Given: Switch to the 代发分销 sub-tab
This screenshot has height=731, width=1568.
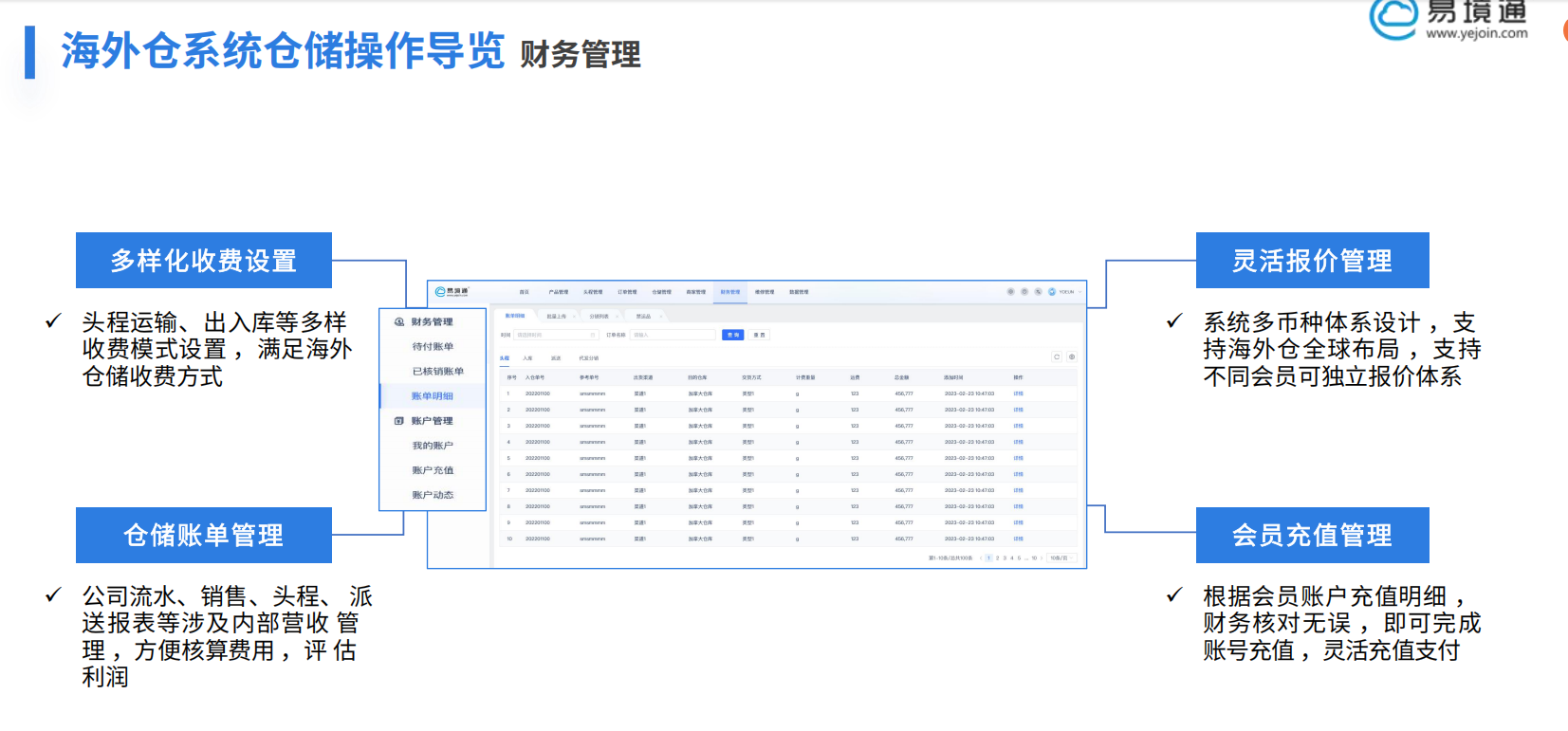Looking at the screenshot, I should [x=589, y=358].
